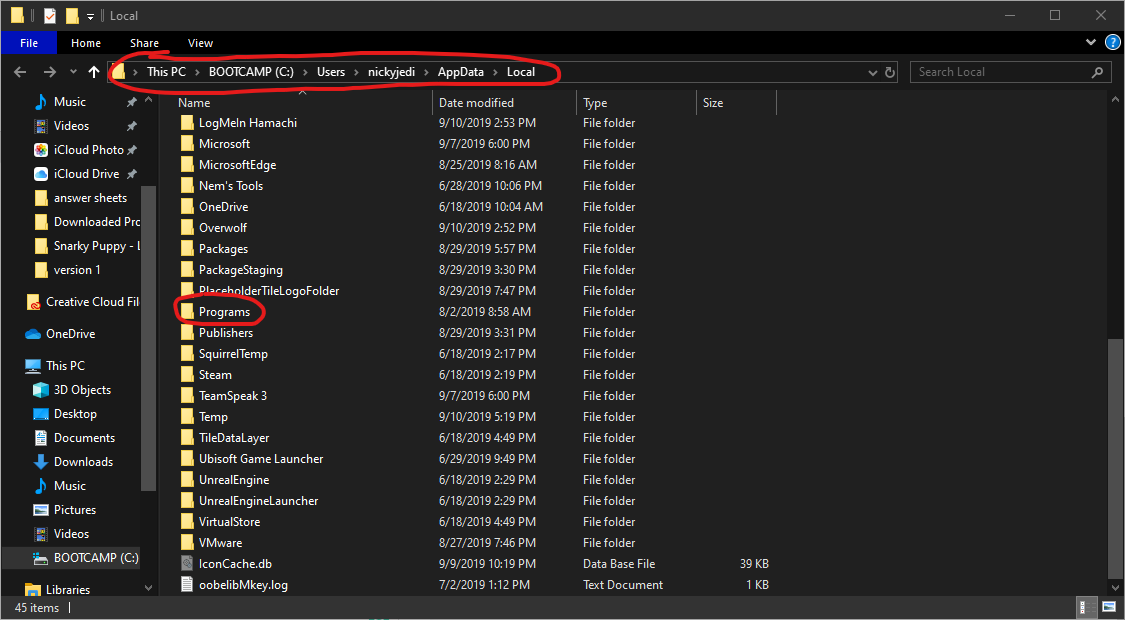
Task: Switch to the Details view layout icon
Action: (x=1088, y=608)
